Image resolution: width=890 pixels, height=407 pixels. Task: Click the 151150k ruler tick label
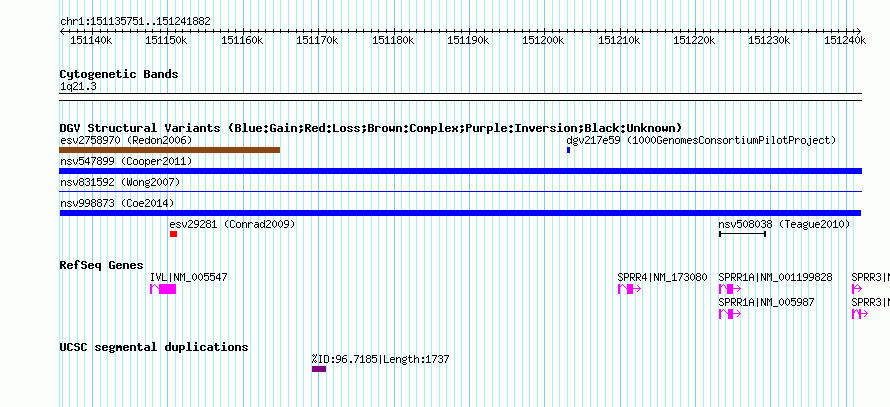pos(166,40)
